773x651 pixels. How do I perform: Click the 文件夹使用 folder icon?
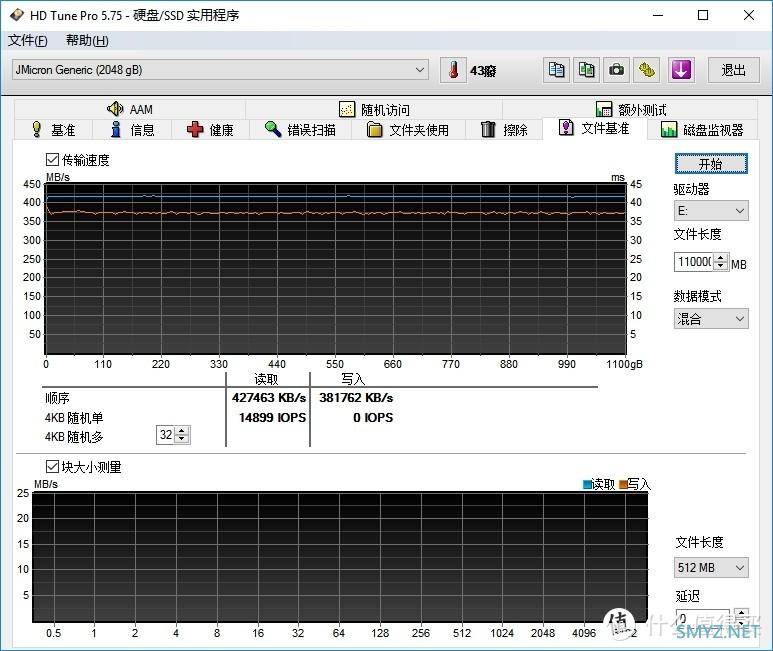pos(375,130)
